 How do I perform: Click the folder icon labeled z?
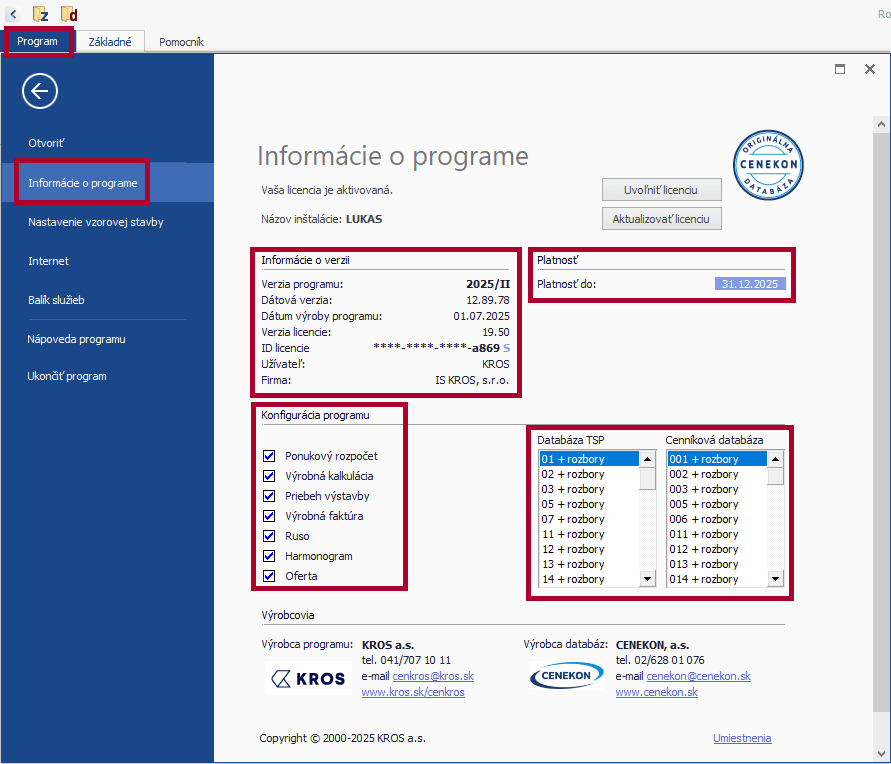(x=41, y=14)
